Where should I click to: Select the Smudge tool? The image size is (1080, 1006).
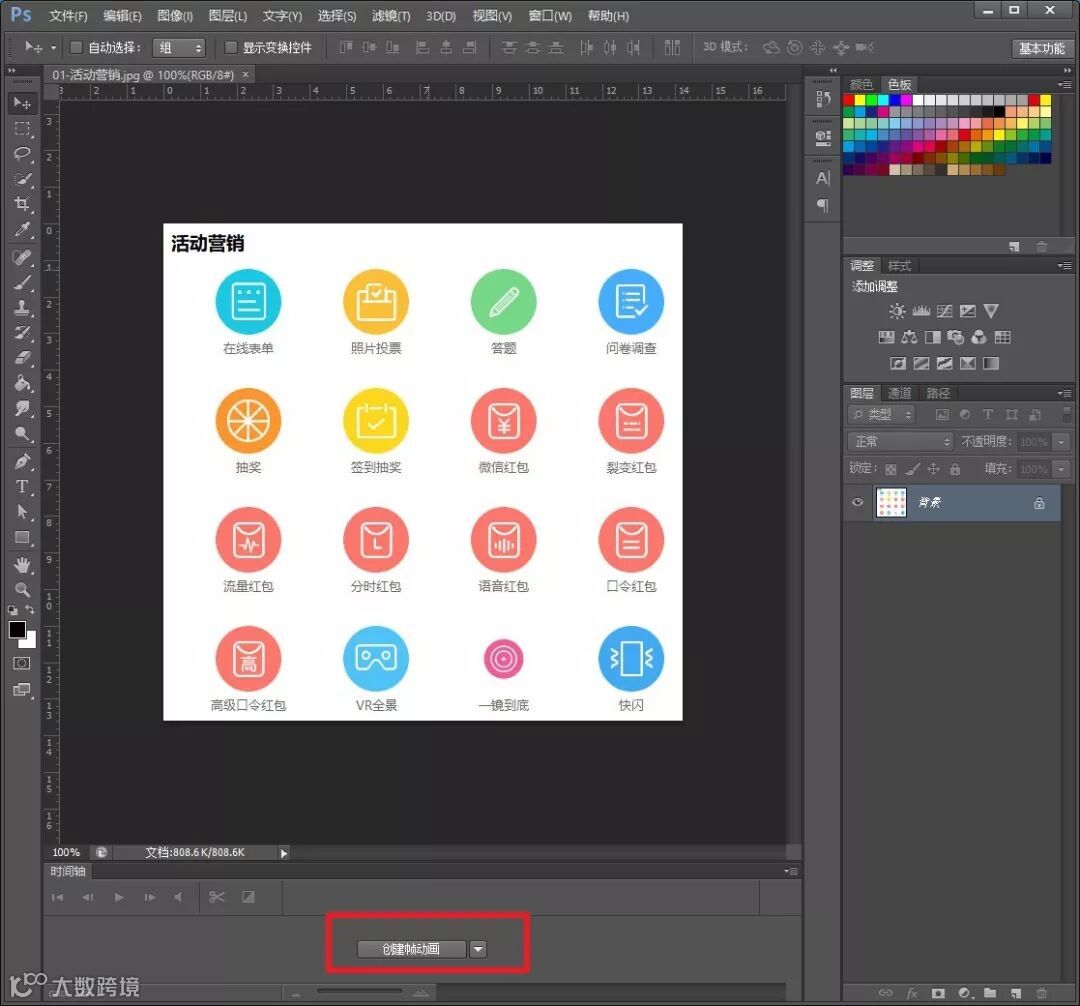(22, 408)
